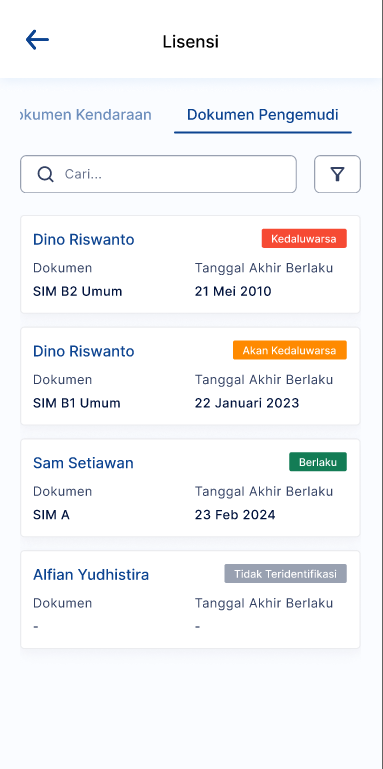Open Sam Setiawan license name
This screenshot has width=383, height=769.
(83, 463)
